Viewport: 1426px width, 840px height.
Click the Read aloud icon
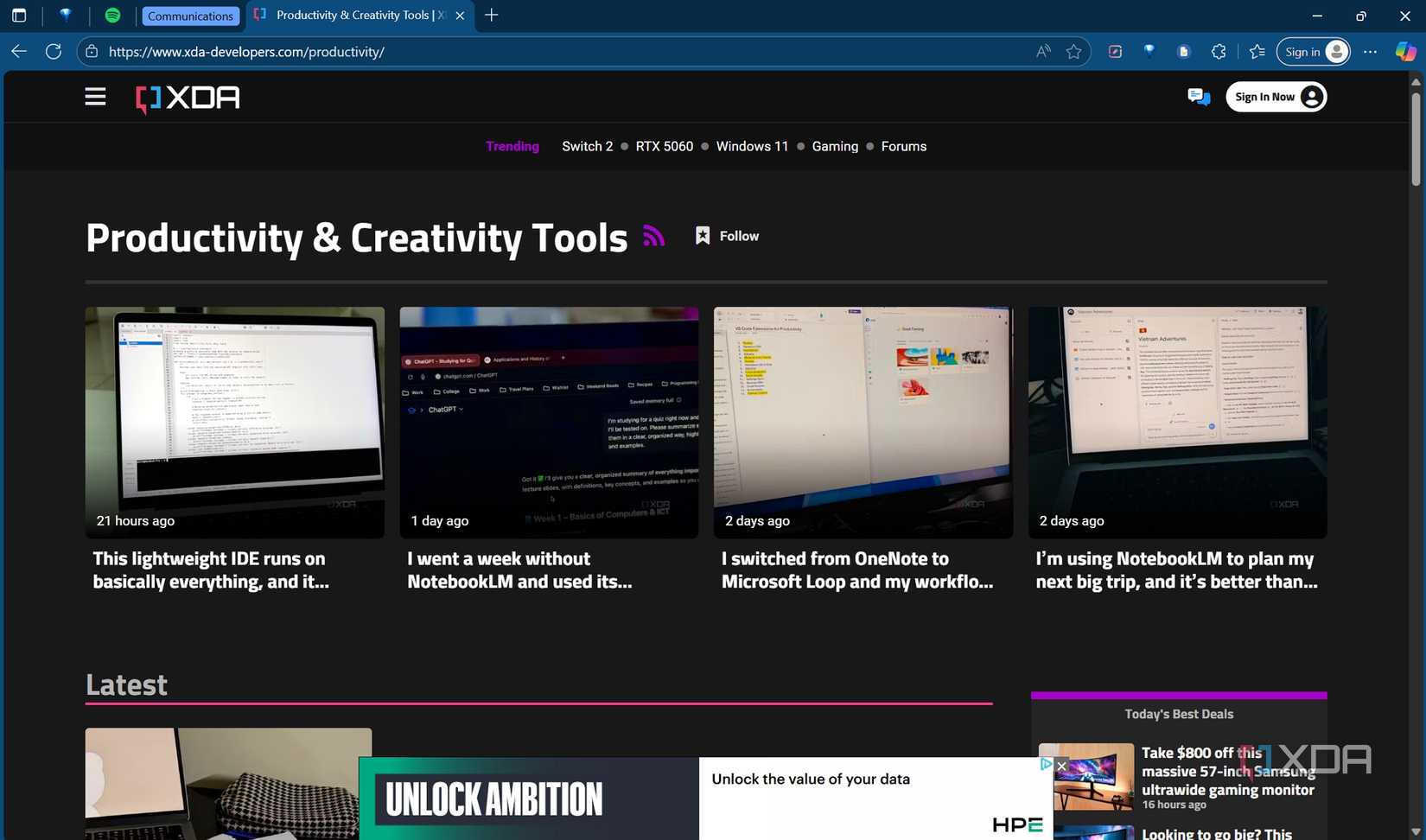click(x=1042, y=52)
